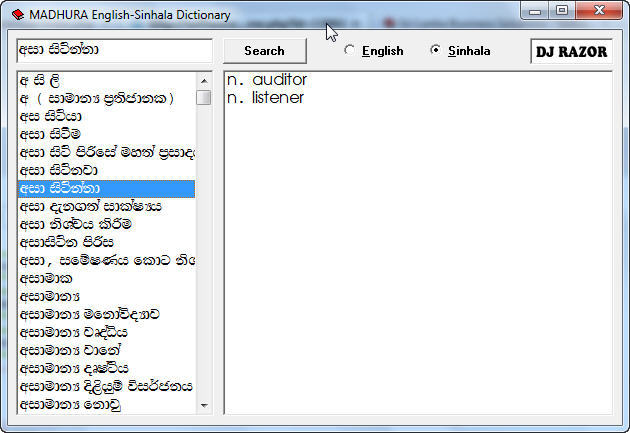Image resolution: width=630 pixels, height=433 pixels.
Task: Select the Sinhala radio button
Action: tap(435, 51)
